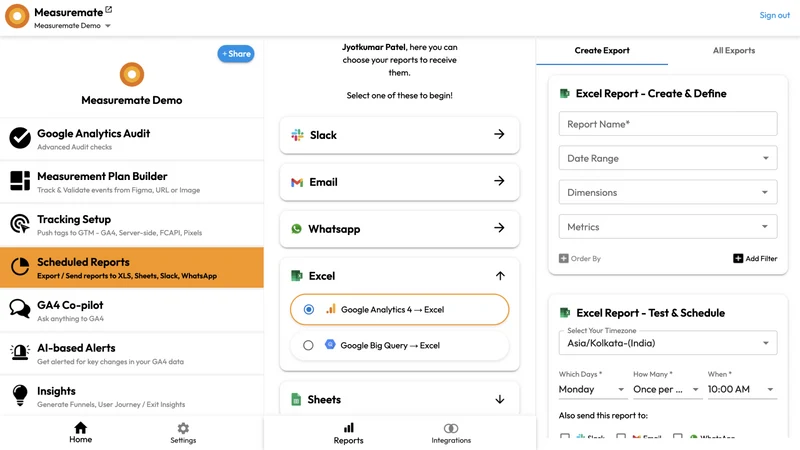Click the Also send this report to label

click(x=603, y=415)
